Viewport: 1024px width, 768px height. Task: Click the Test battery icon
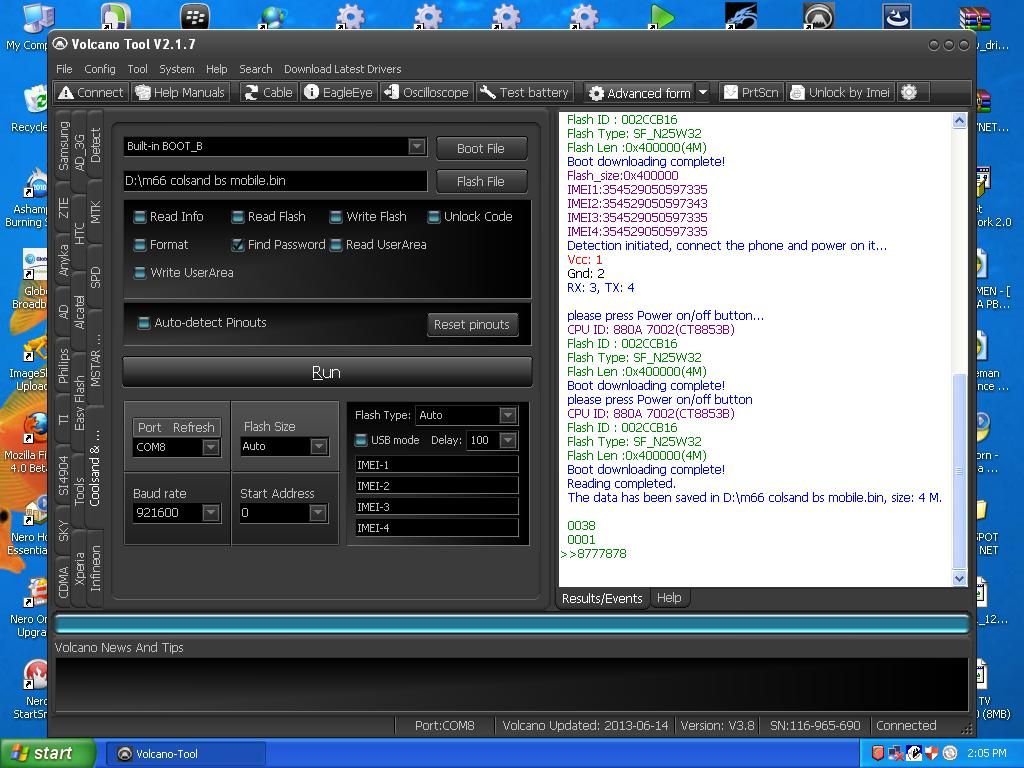click(x=524, y=92)
